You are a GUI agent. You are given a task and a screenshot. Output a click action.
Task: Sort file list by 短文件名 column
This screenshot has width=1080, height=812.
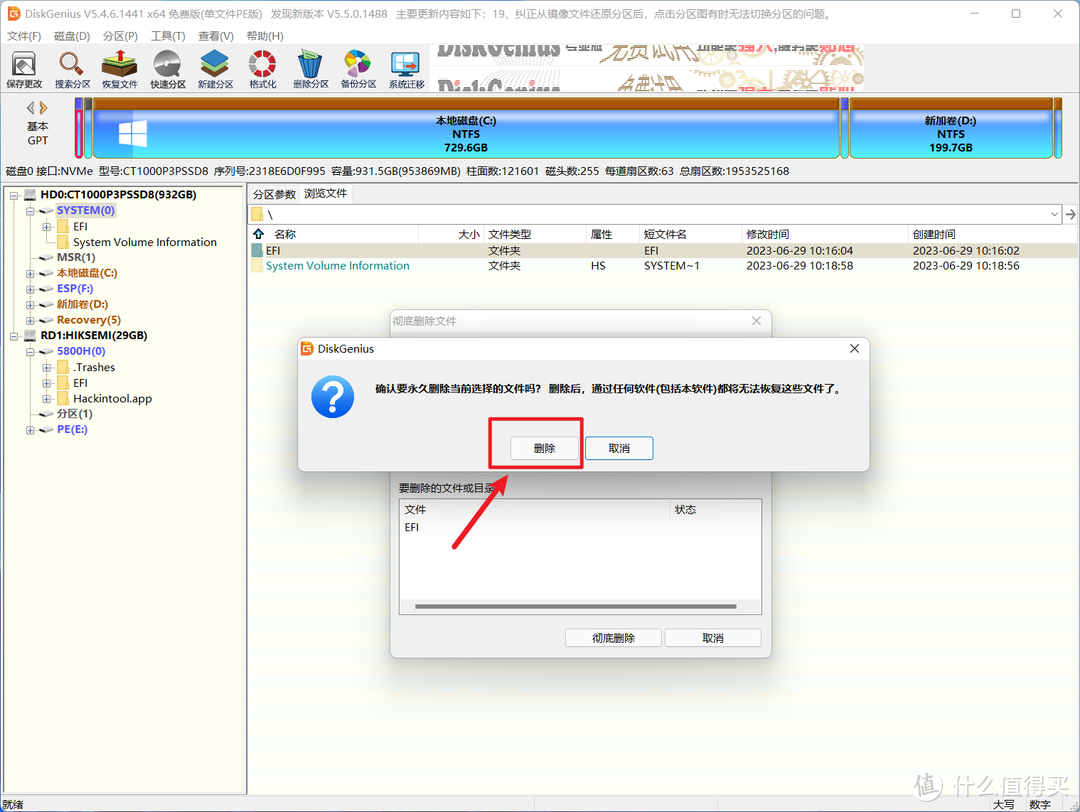click(x=691, y=234)
